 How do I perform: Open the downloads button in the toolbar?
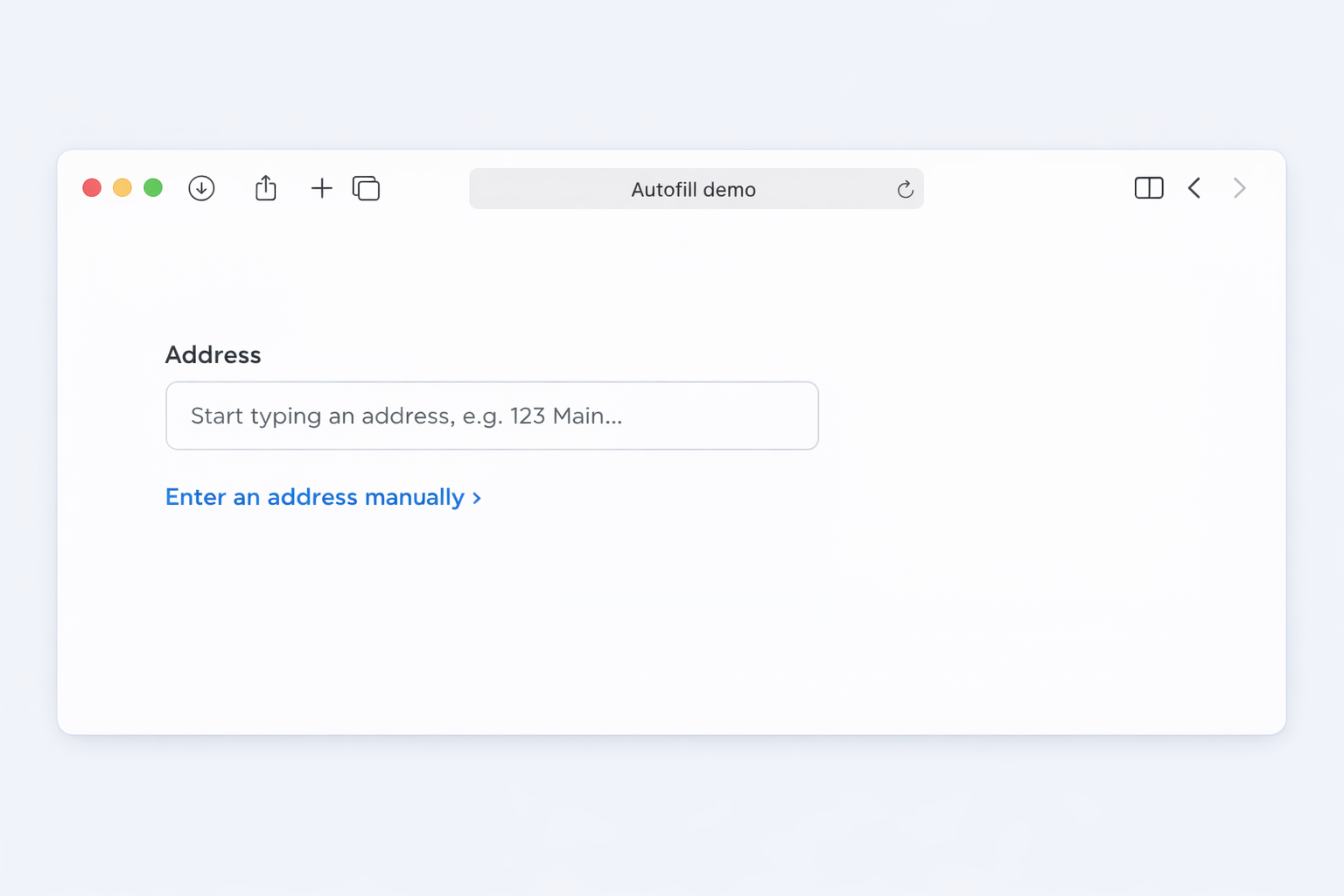coord(201,188)
